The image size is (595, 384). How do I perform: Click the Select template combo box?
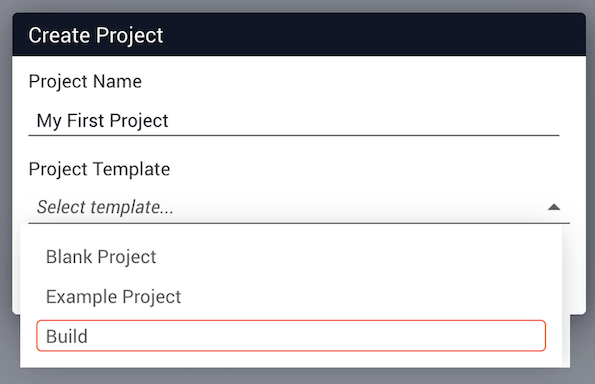point(299,207)
